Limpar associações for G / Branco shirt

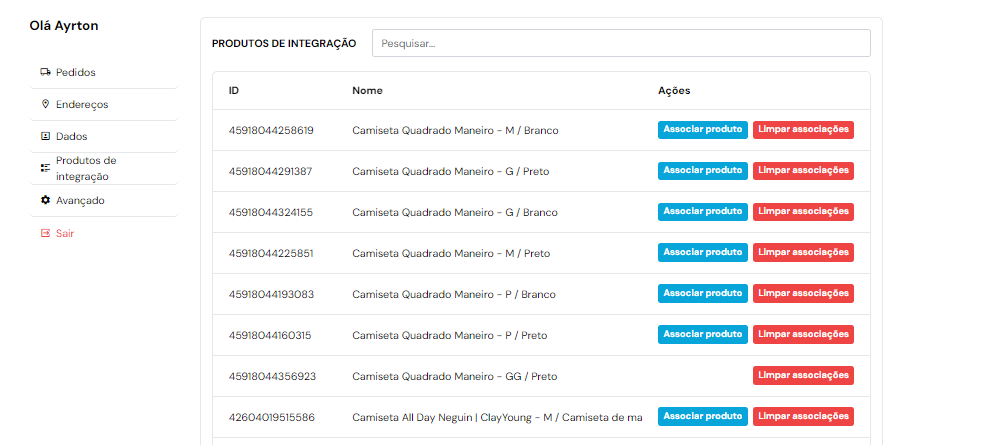pyautogui.click(x=803, y=212)
